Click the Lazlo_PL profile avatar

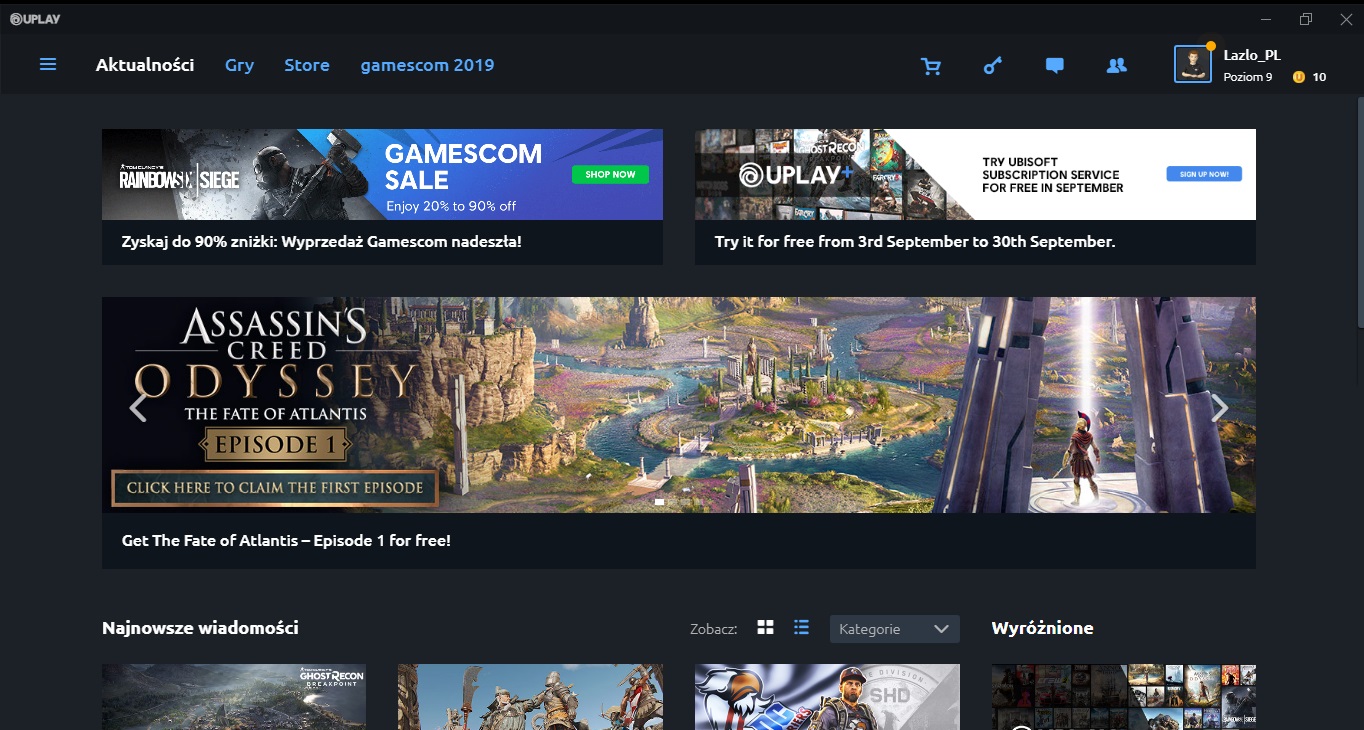coord(1192,65)
